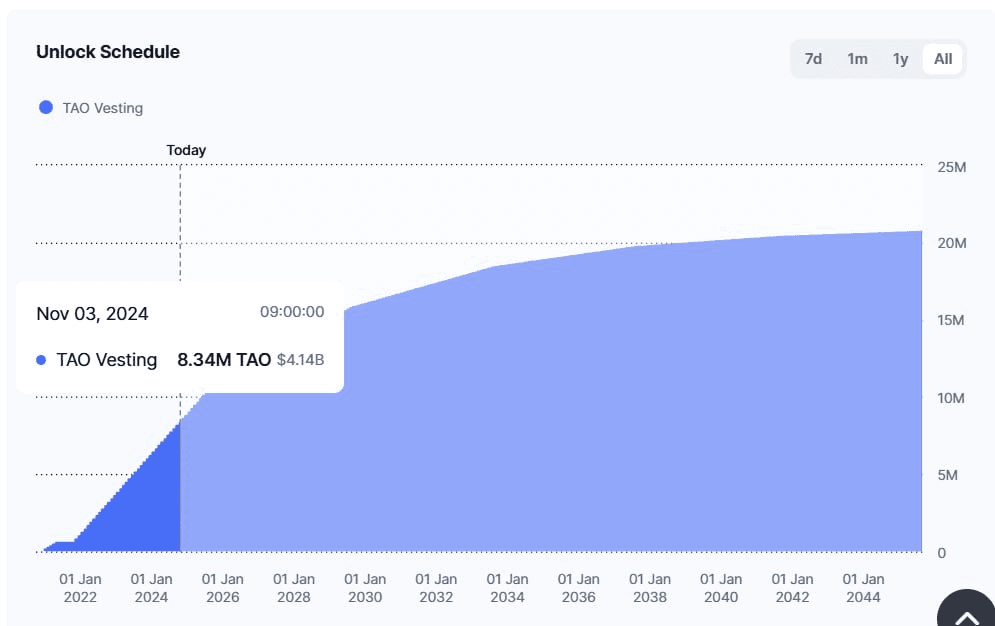Click the blue TAO Vesting legend dot

pyautogui.click(x=46, y=107)
